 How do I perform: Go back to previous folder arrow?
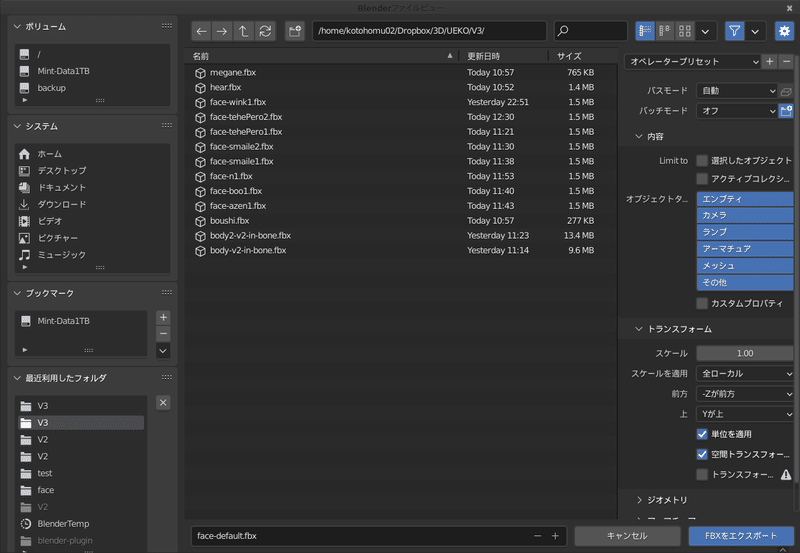tap(201, 31)
